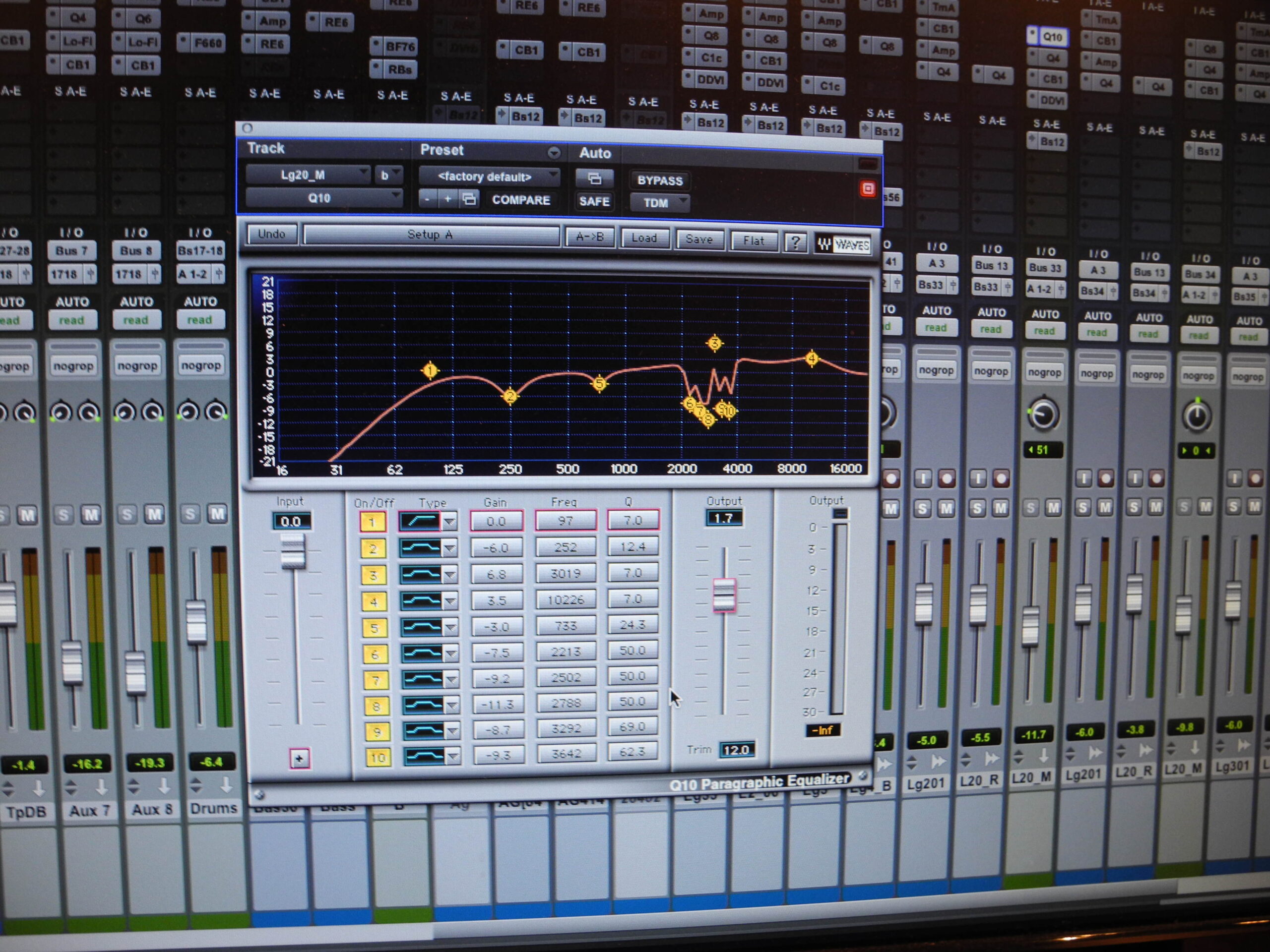Solo the Aux 7 track
This screenshot has height=952, width=1270.
click(64, 515)
